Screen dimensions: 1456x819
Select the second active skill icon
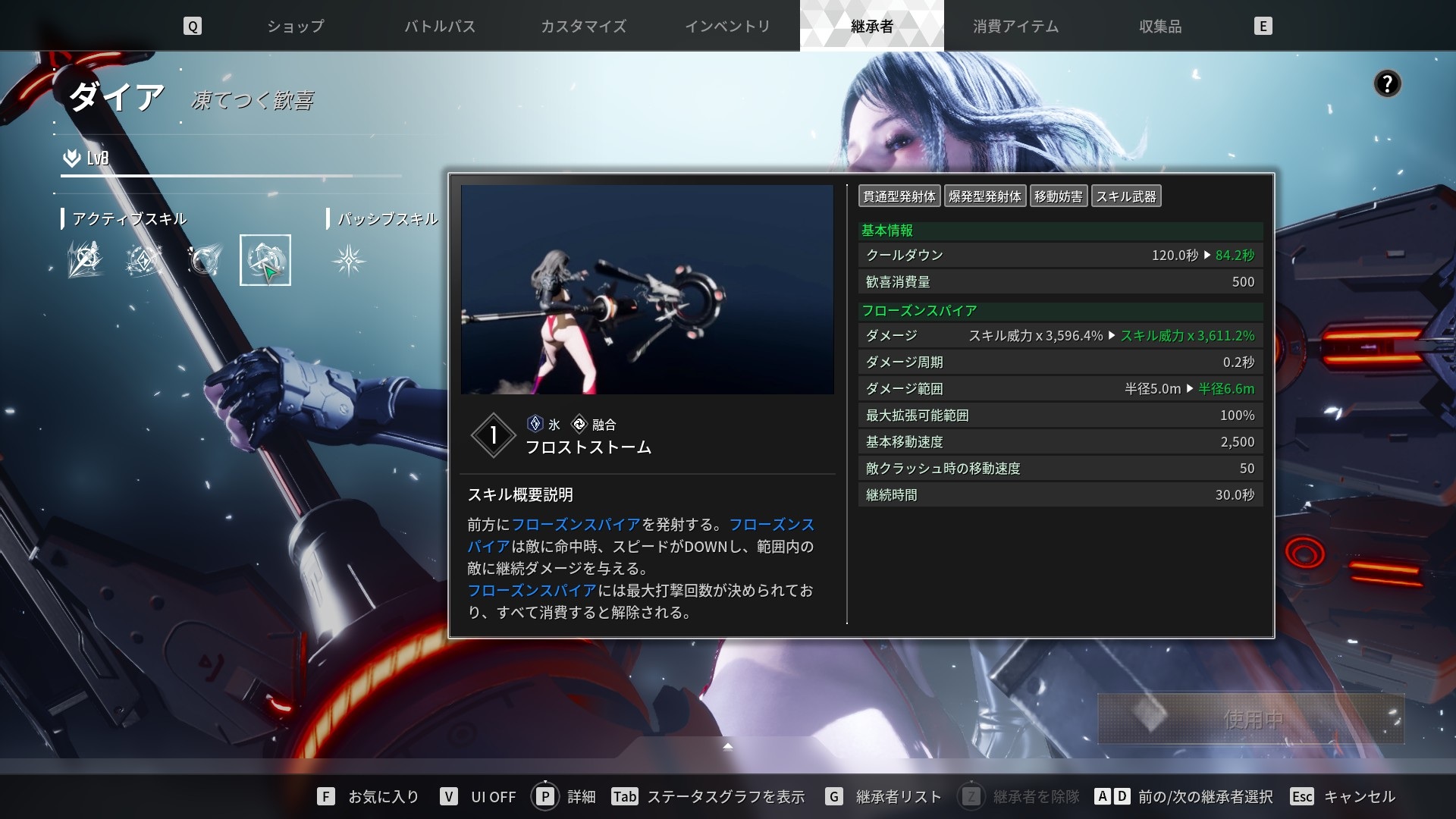pyautogui.click(x=144, y=260)
